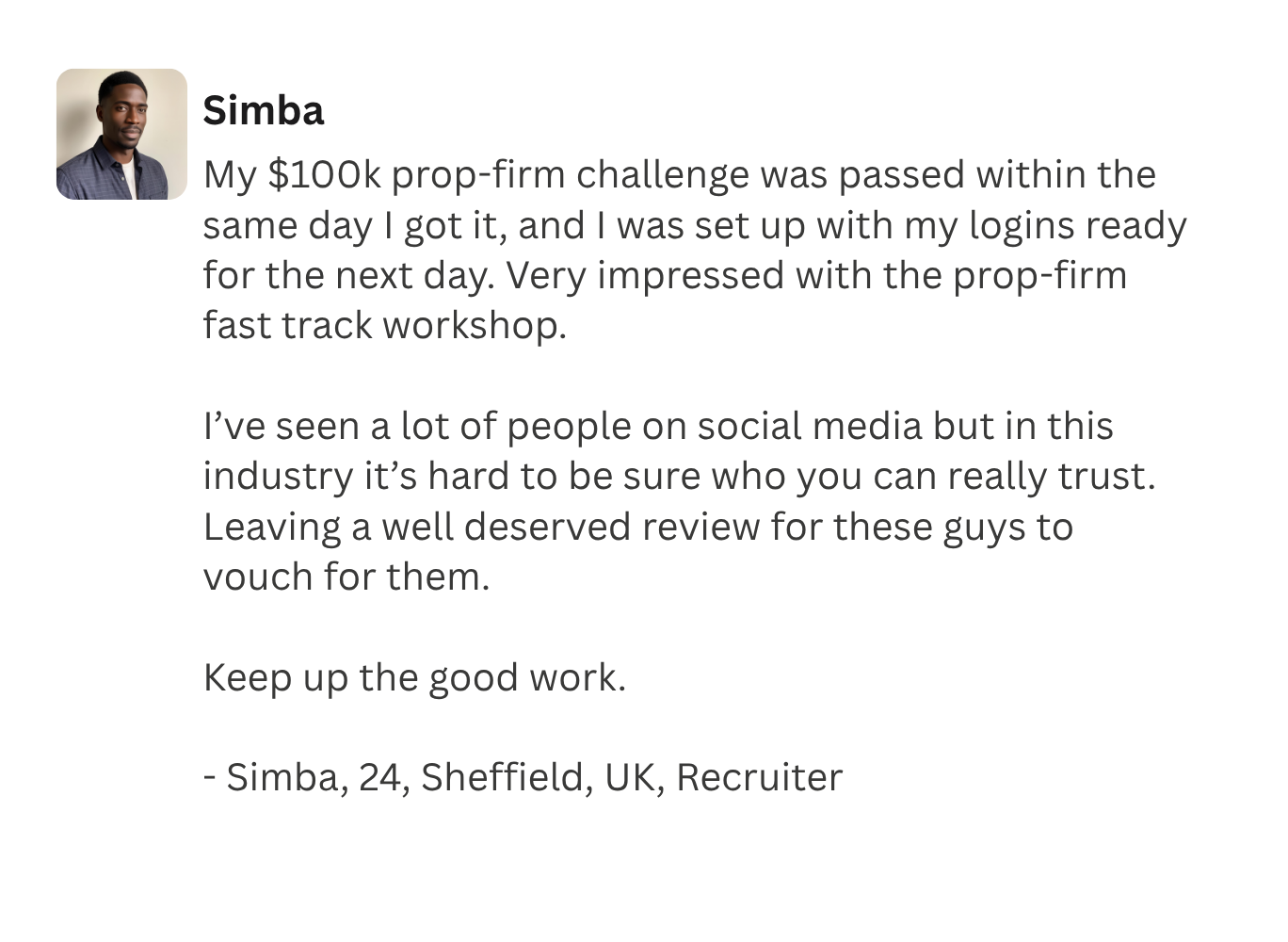
Task: Click the word "Recruiter" in the signature
Action: [x=759, y=778]
